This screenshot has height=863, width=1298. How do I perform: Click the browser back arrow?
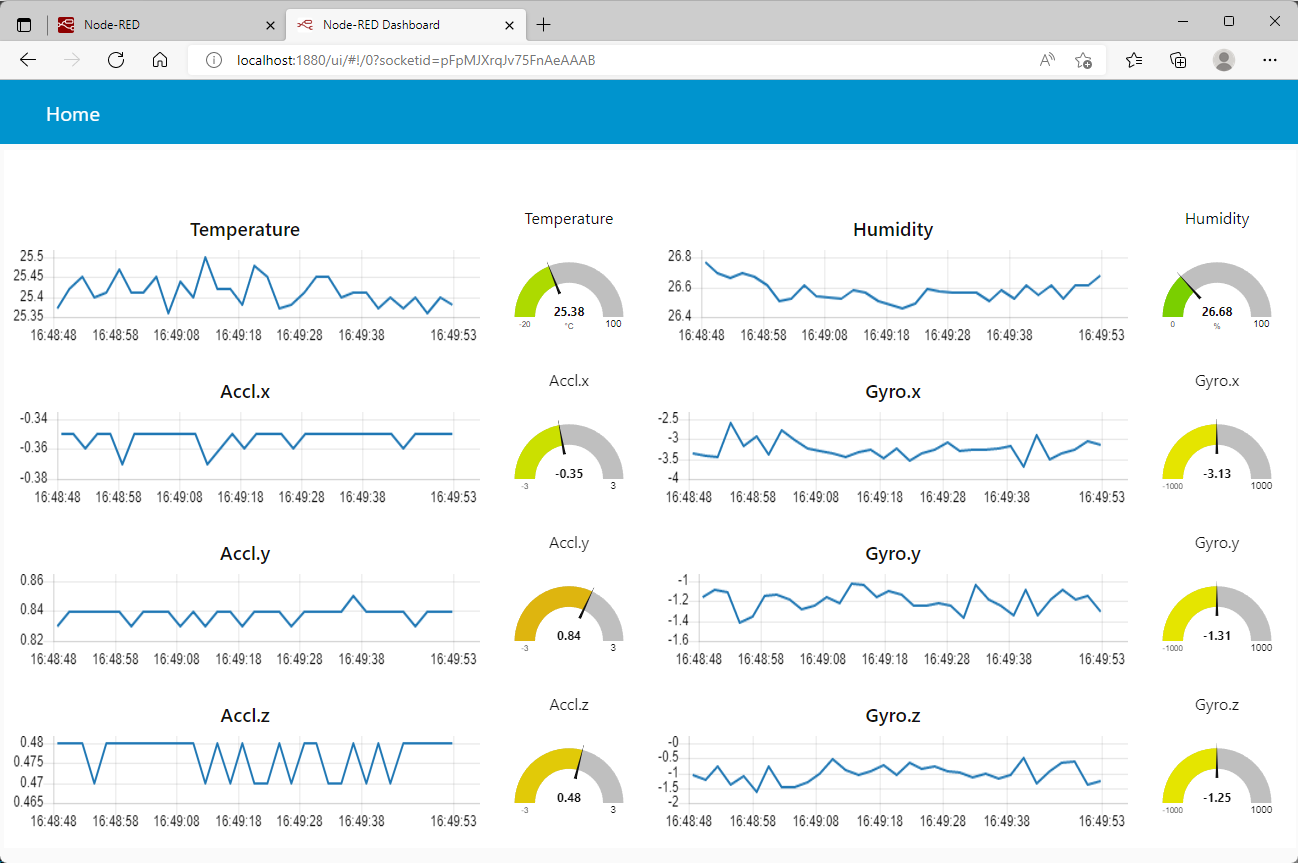point(28,60)
